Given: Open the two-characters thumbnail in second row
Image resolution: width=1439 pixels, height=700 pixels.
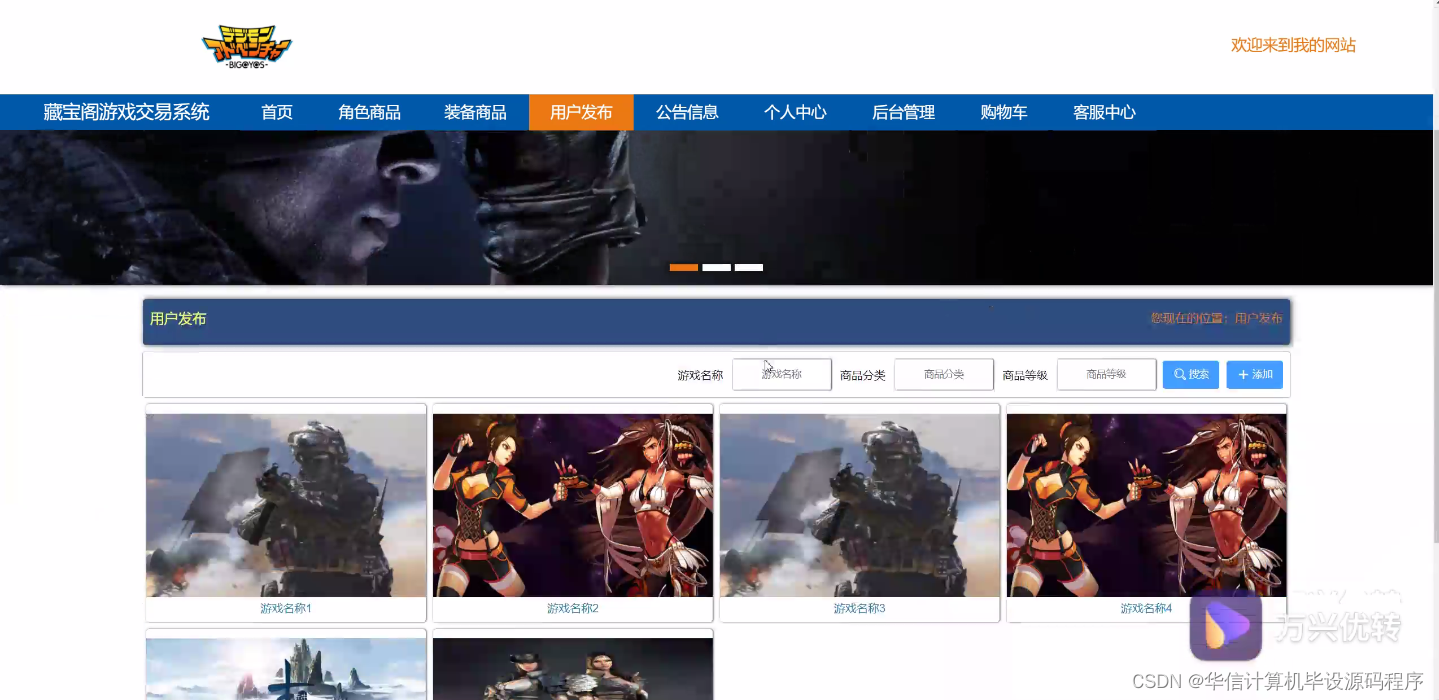Looking at the screenshot, I should click(573, 669).
